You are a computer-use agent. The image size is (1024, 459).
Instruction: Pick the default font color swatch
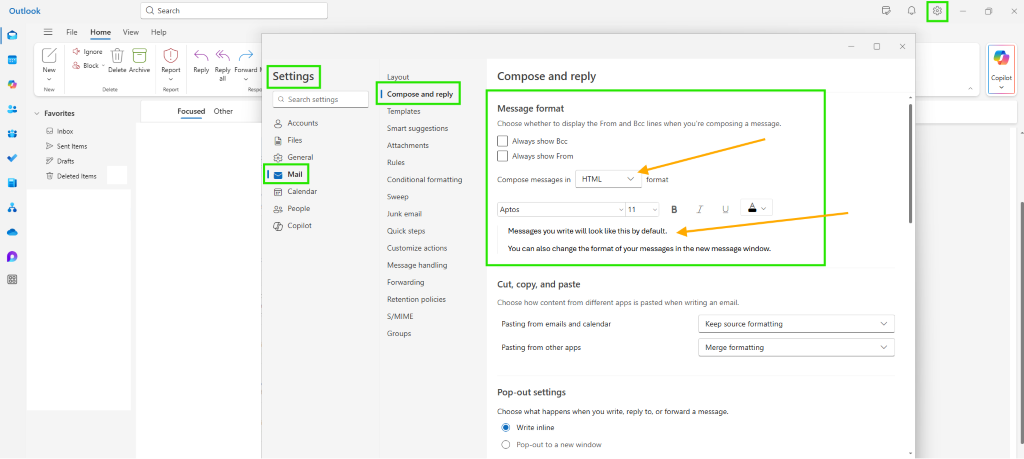[x=752, y=208]
